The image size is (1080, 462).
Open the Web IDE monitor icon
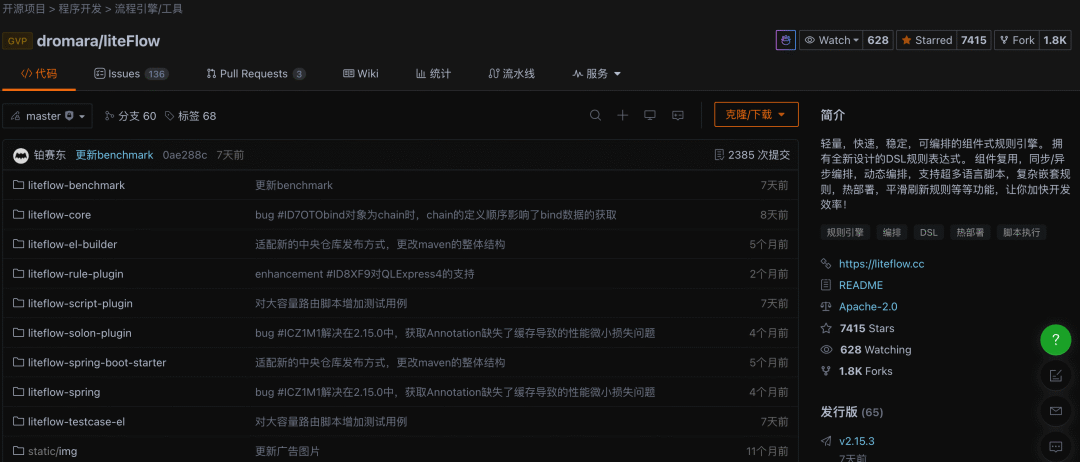pyautogui.click(x=650, y=116)
